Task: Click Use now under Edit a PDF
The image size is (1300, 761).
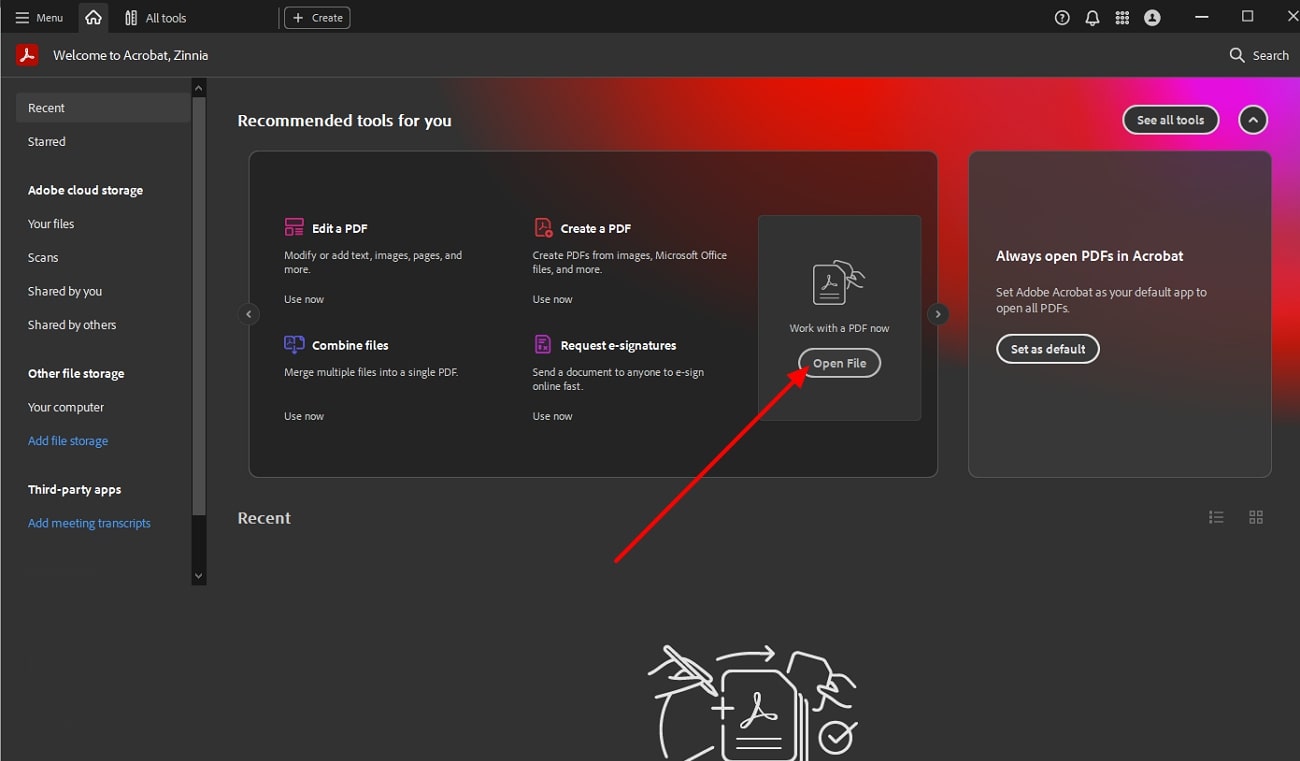Action: tap(304, 299)
